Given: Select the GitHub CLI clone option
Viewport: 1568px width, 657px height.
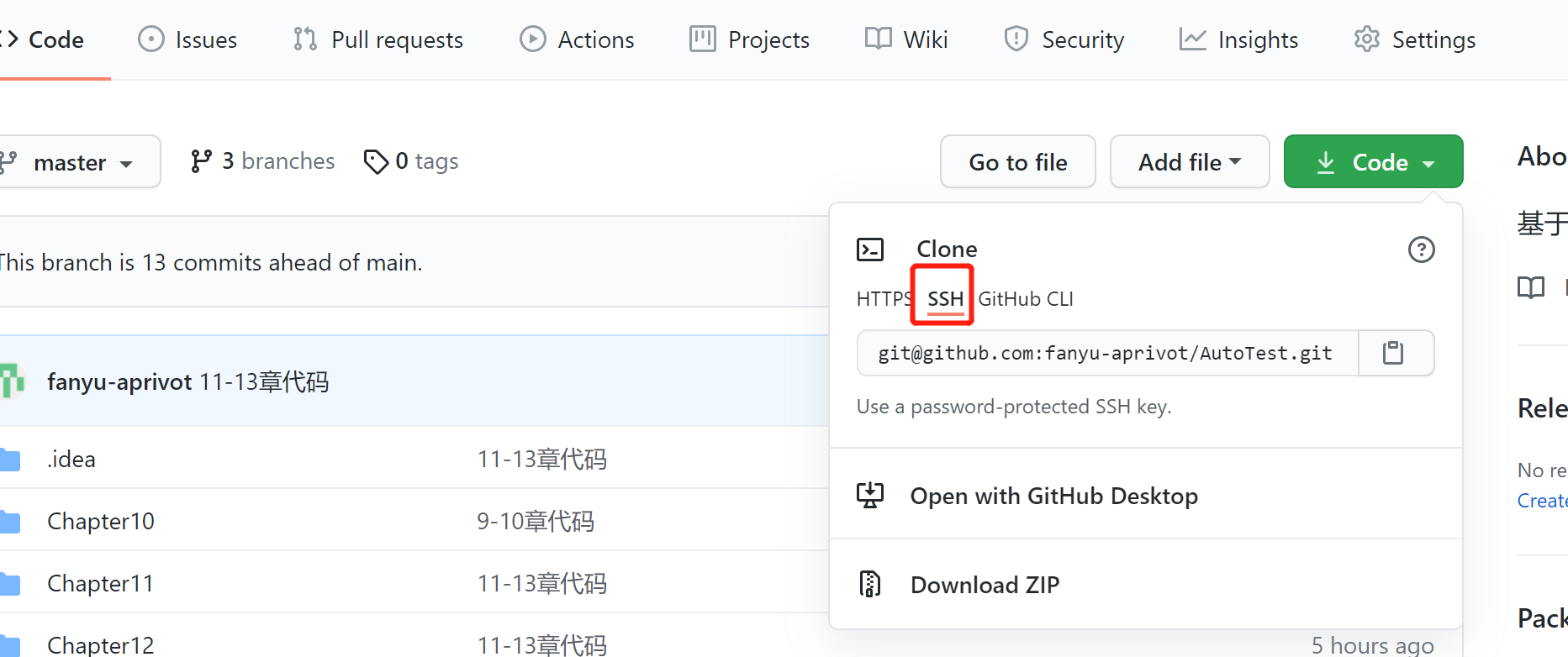Looking at the screenshot, I should (1025, 297).
